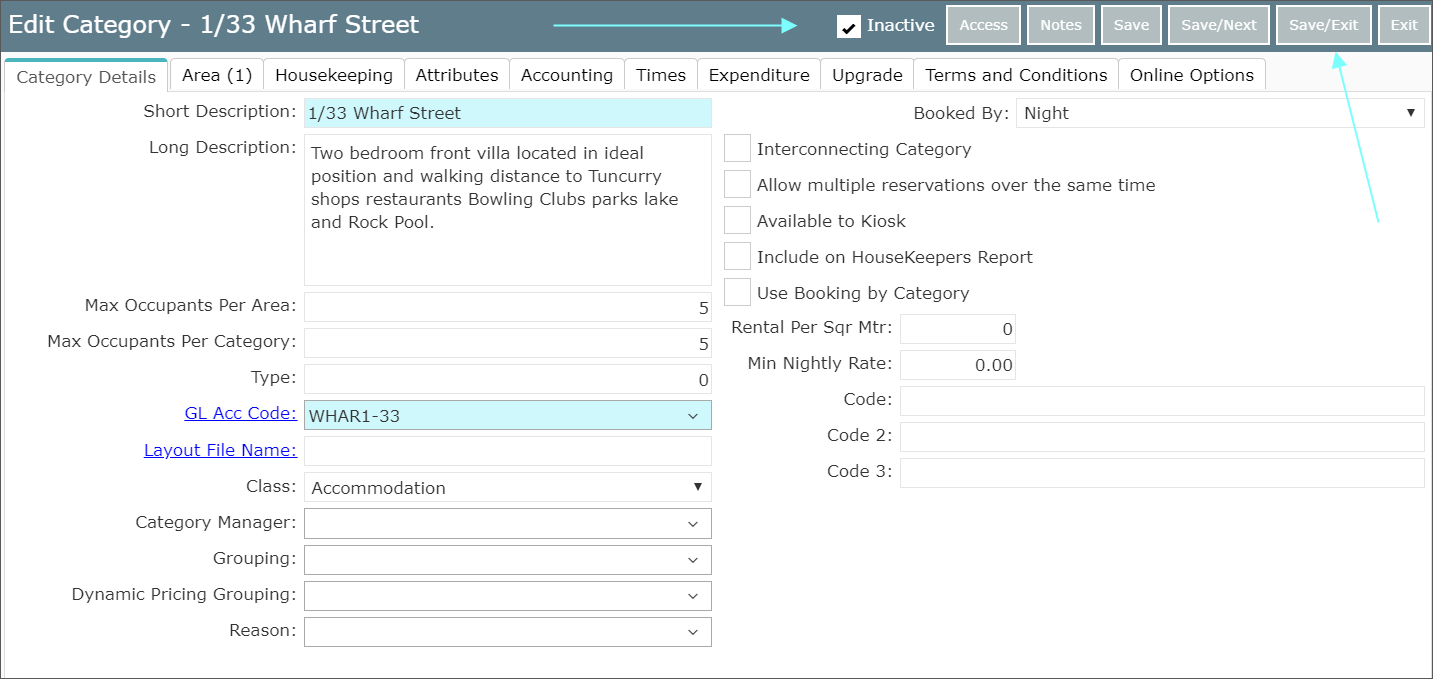1433x679 pixels.
Task: Enable Use Booking by Category
Action: [737, 293]
